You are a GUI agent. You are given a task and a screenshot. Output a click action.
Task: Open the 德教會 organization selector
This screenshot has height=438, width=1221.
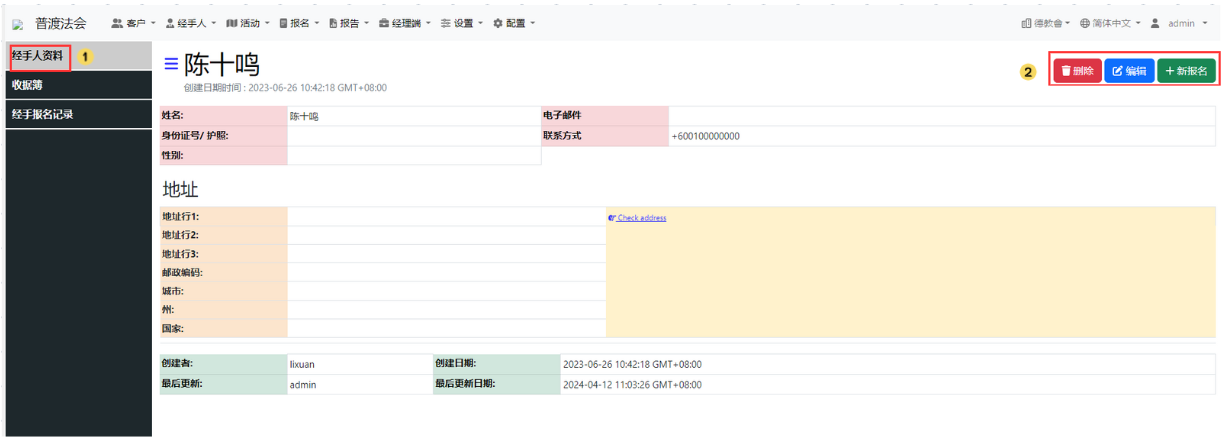[x=1045, y=23]
